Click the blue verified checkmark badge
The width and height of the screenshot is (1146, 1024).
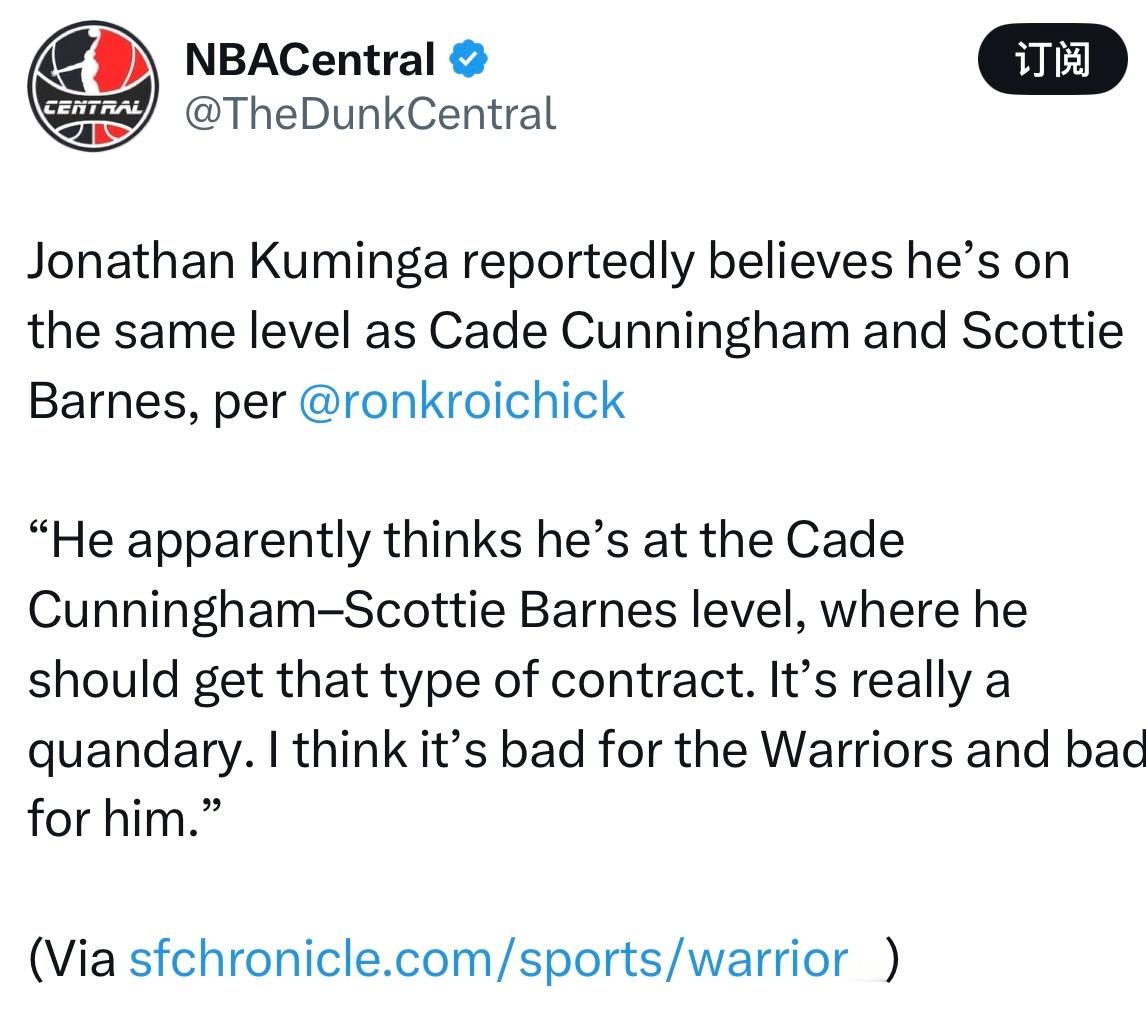coord(468,59)
